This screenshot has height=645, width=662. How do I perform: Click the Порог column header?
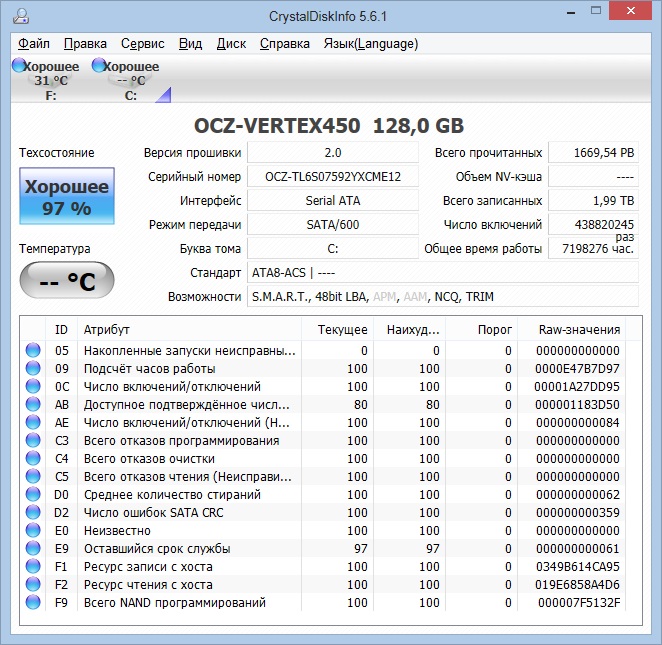coord(482,330)
